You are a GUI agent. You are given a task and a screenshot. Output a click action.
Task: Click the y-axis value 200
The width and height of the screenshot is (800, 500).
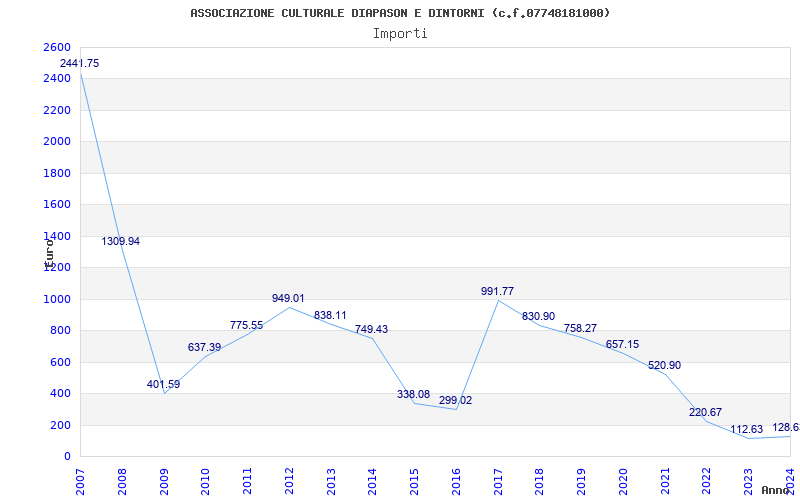click(60, 425)
